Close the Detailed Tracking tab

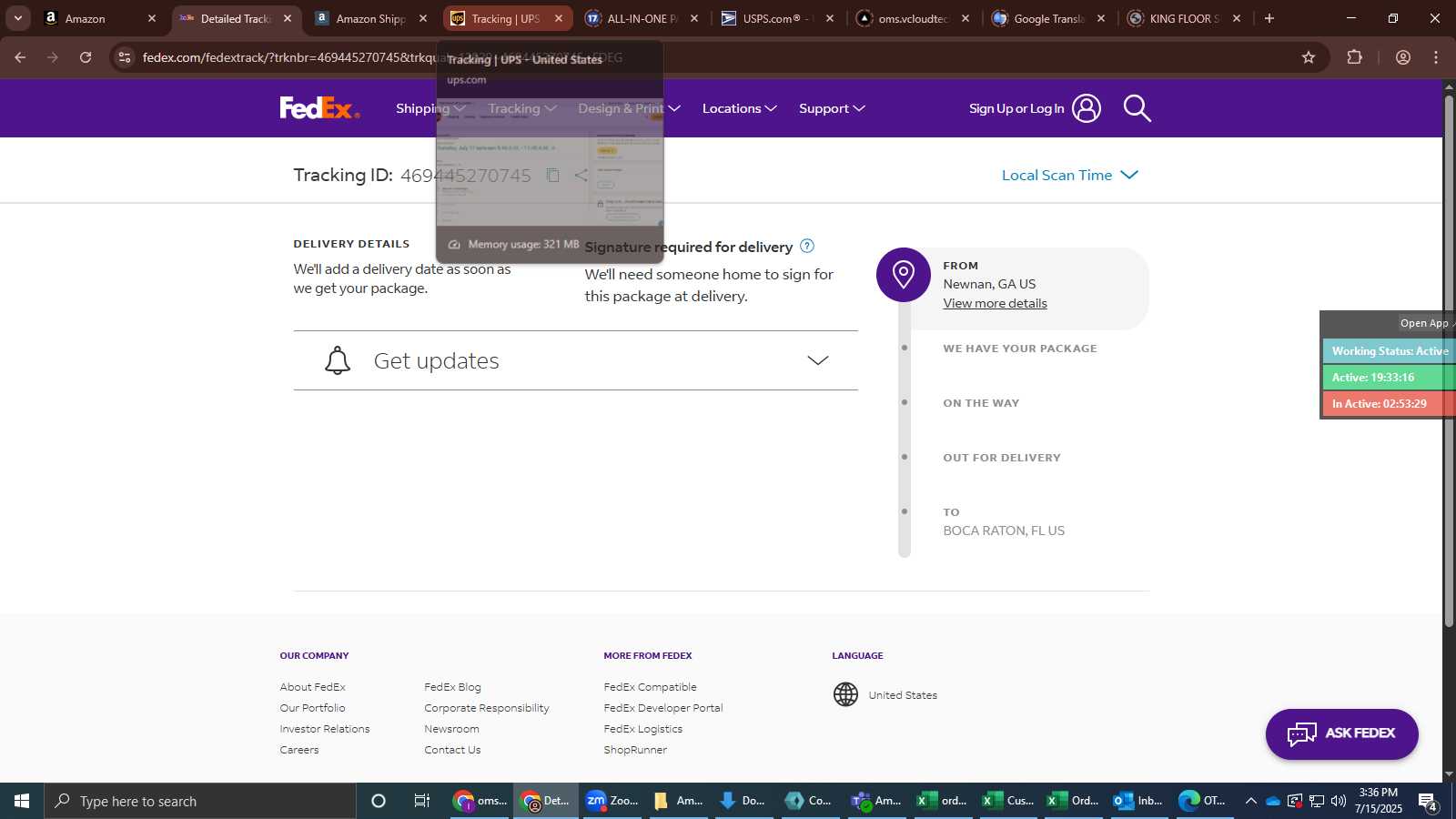(288, 18)
